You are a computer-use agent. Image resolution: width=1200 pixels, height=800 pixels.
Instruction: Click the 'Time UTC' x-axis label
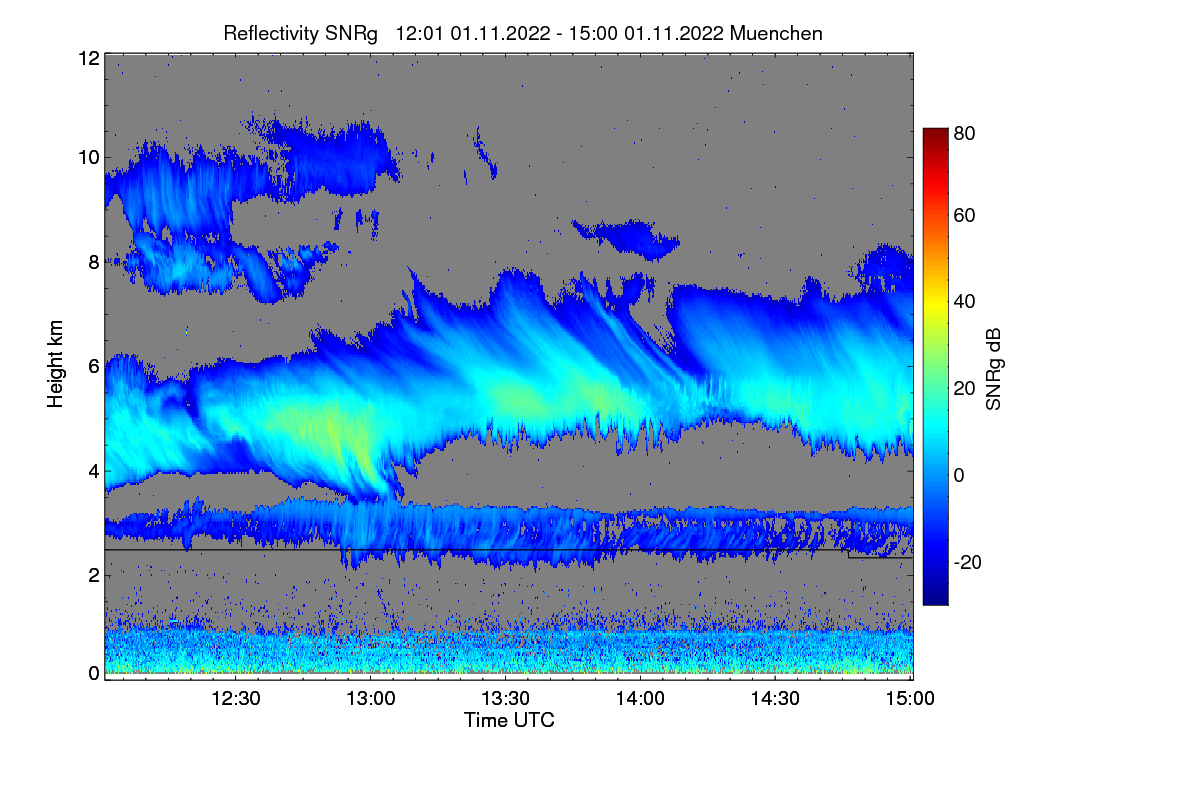pyautogui.click(x=509, y=720)
